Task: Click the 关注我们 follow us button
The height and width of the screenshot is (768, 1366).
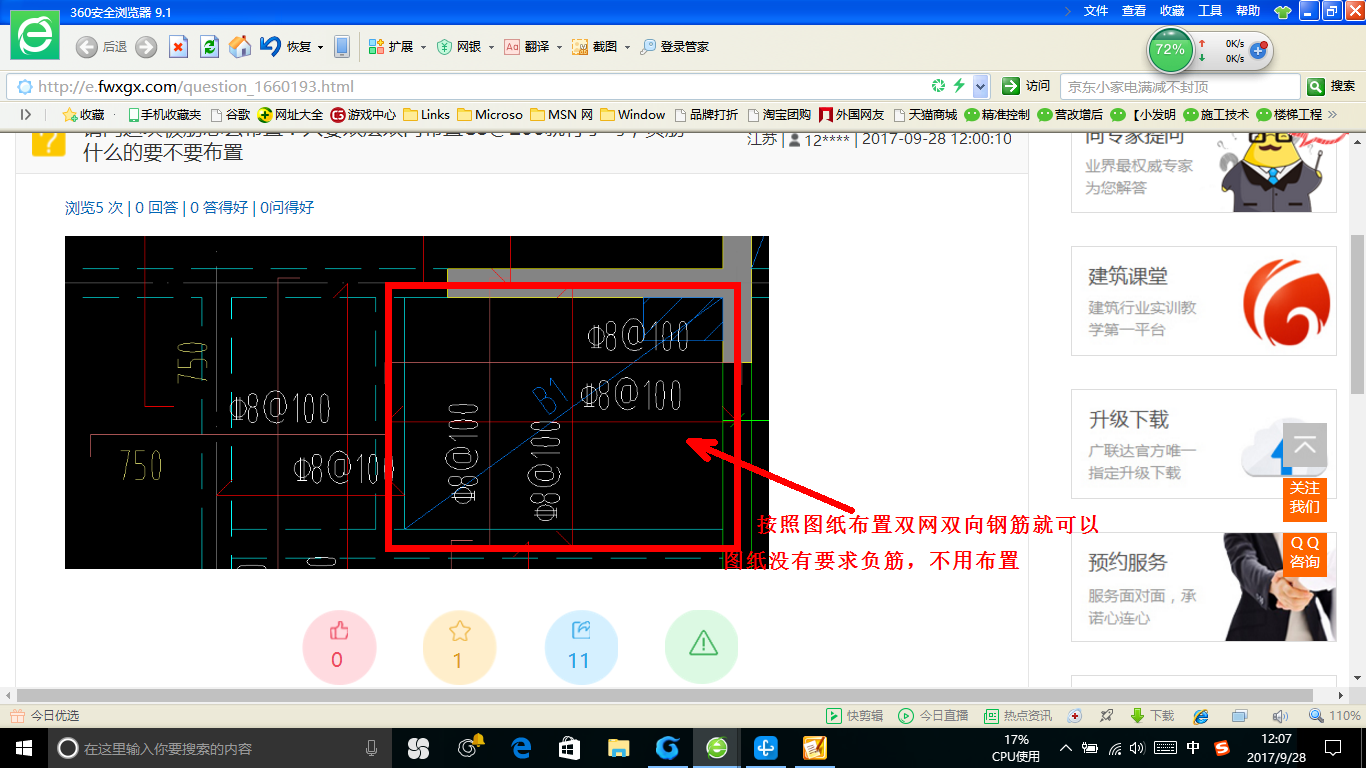Action: (x=1304, y=498)
